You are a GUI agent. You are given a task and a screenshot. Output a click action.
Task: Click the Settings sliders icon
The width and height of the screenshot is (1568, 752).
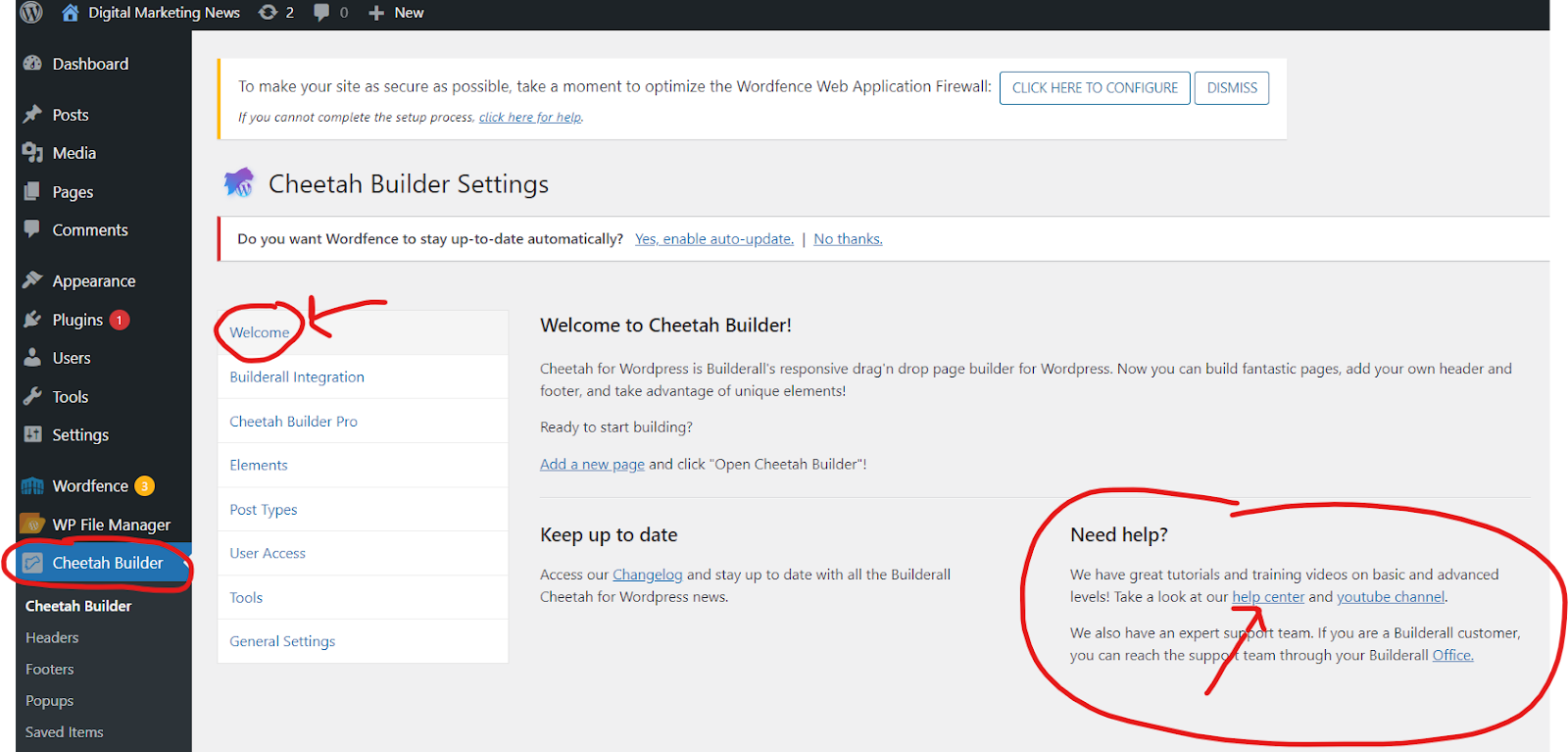pos(32,434)
